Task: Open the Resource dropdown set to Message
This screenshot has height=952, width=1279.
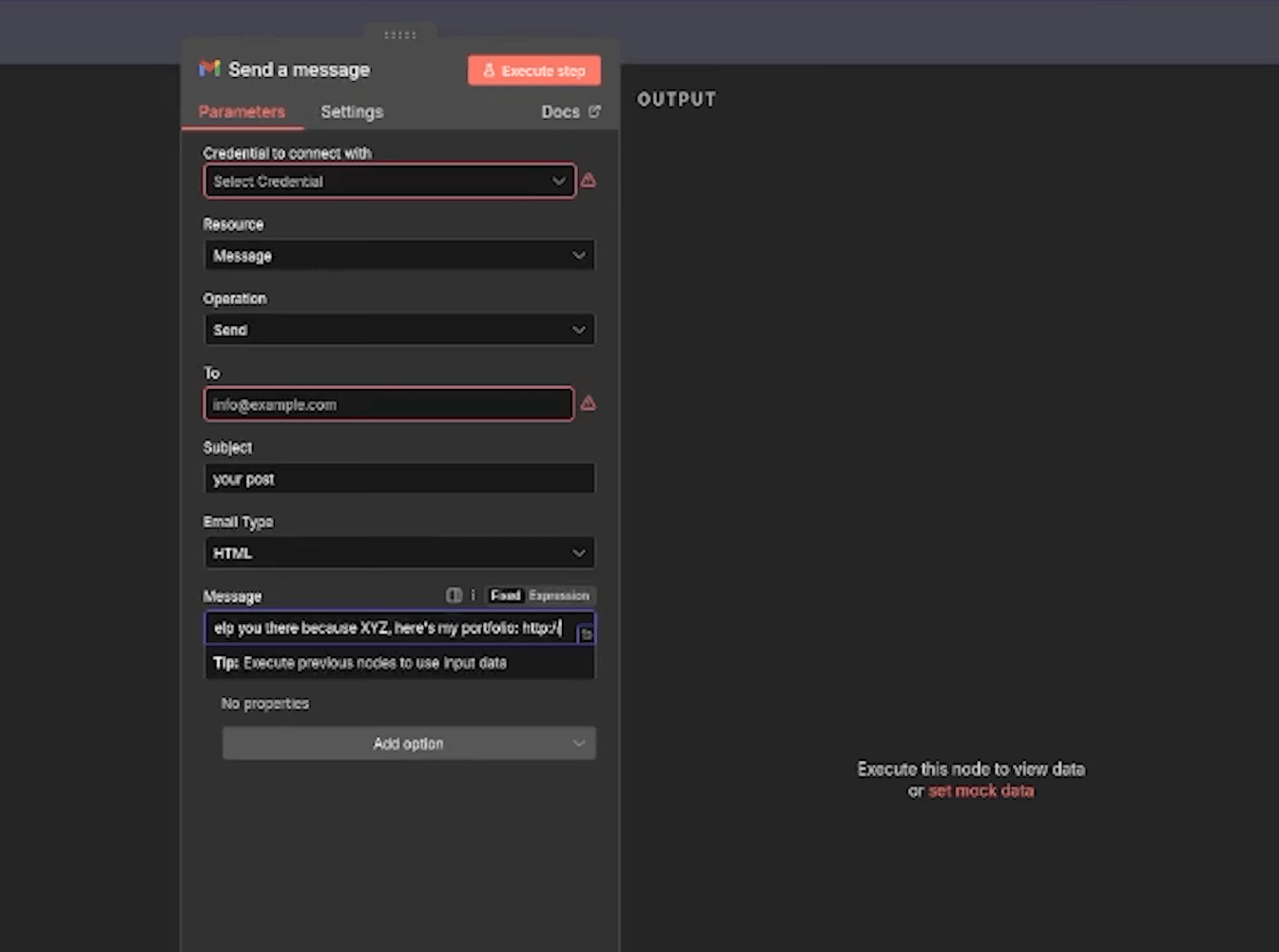Action: (399, 255)
